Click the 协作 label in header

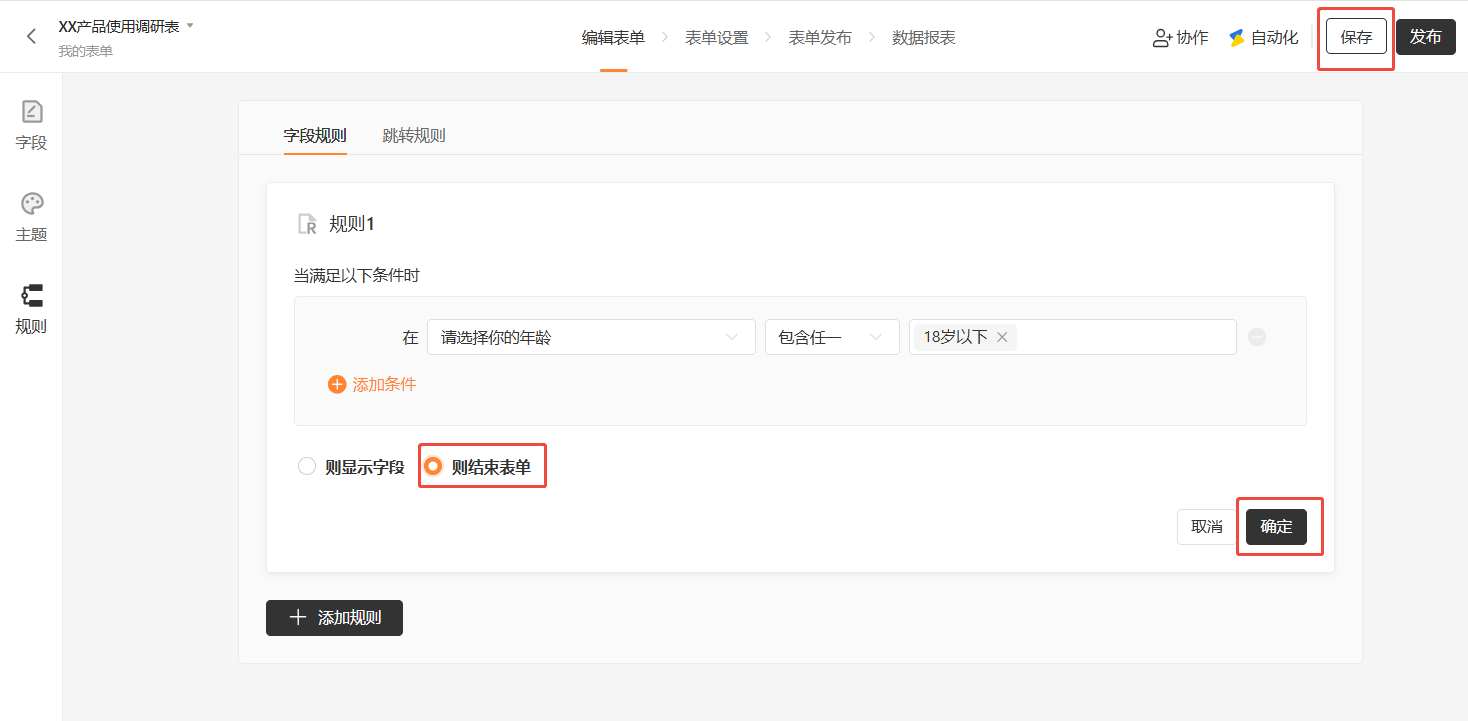tap(1192, 38)
